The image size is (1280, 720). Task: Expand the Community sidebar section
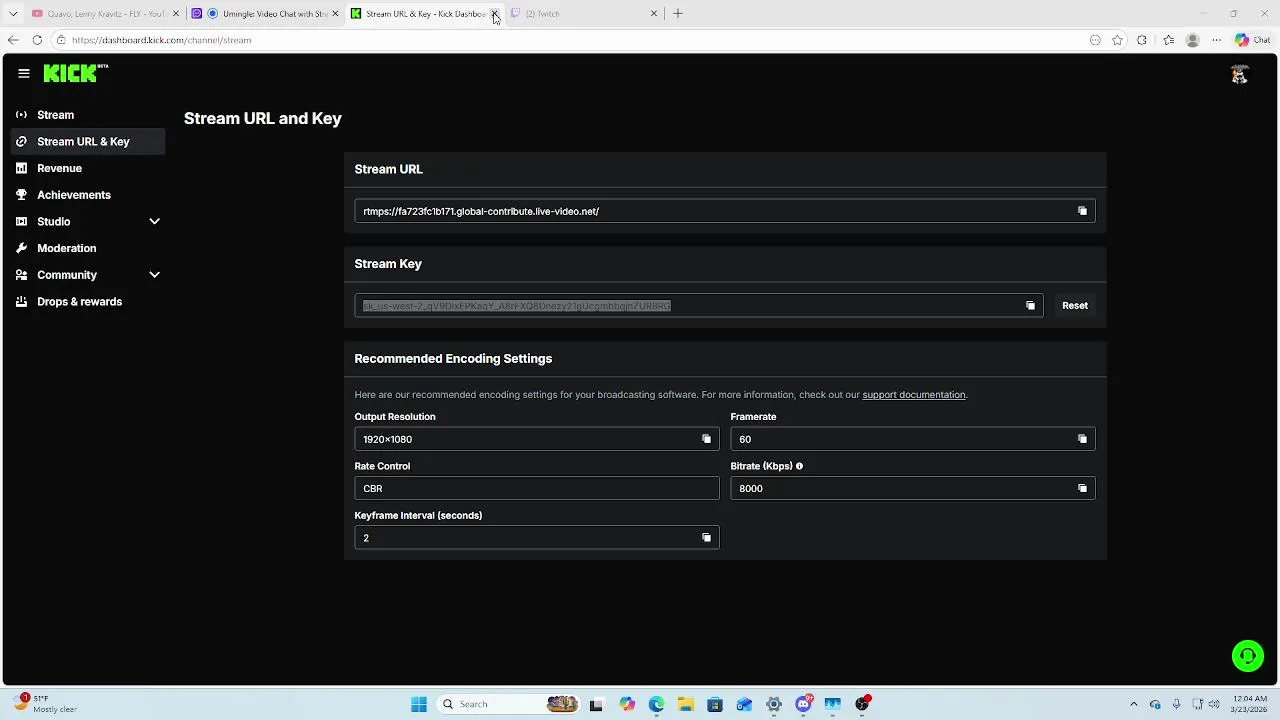[154, 275]
